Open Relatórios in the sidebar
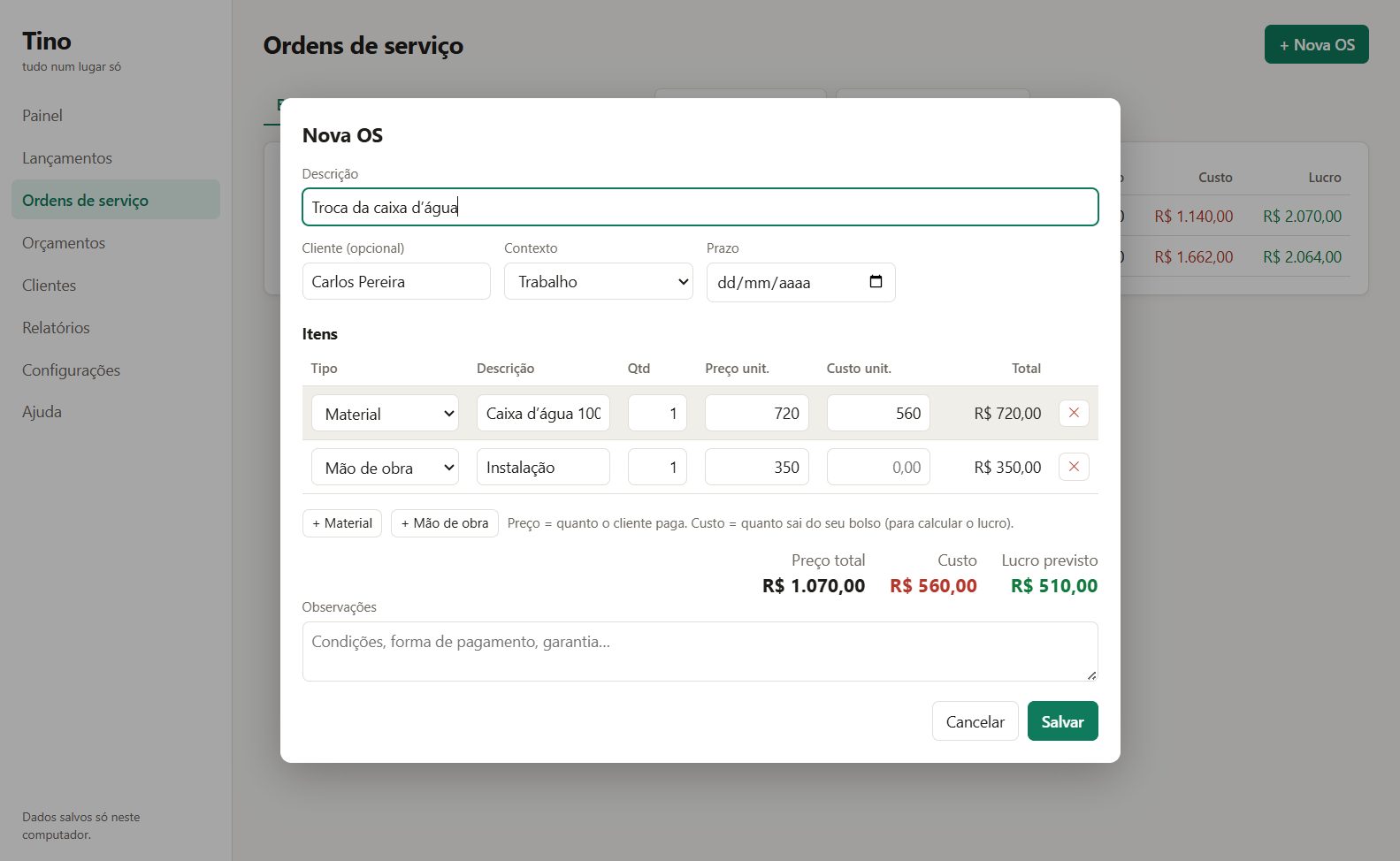This screenshot has width=1400, height=861. coord(116,328)
